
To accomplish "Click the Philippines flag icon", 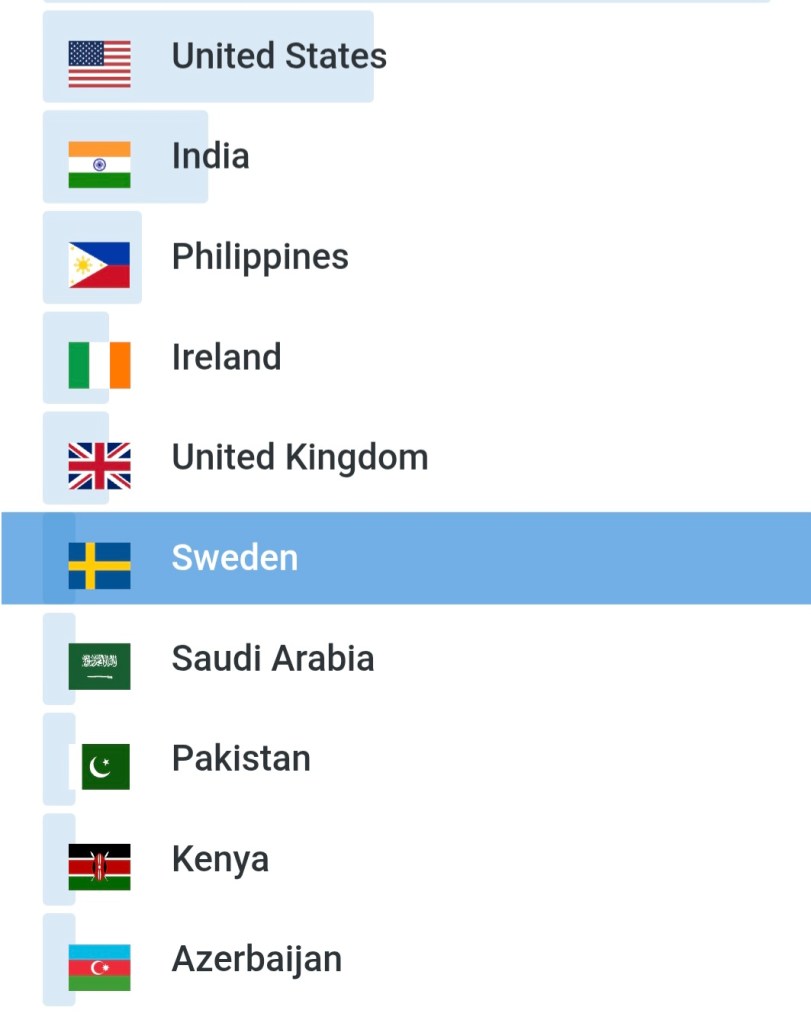I will click(99, 265).
